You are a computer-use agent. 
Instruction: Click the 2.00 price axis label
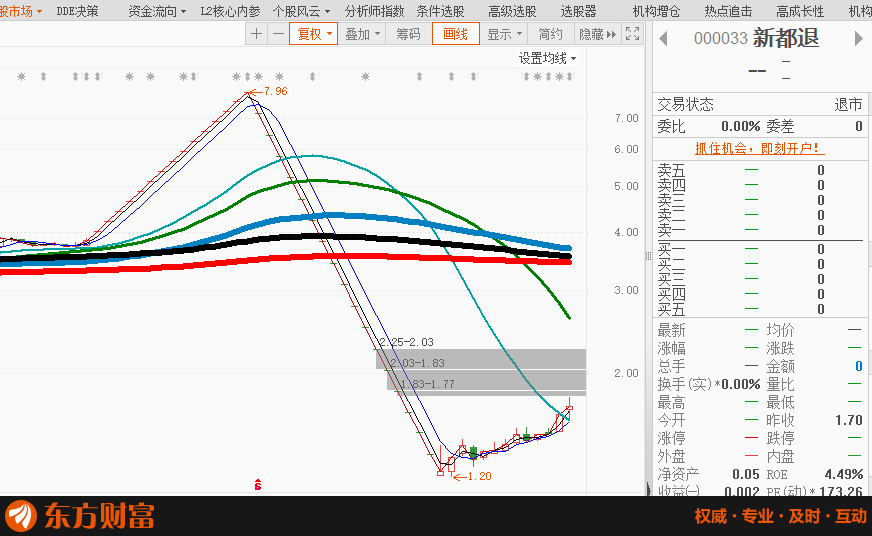pos(626,373)
